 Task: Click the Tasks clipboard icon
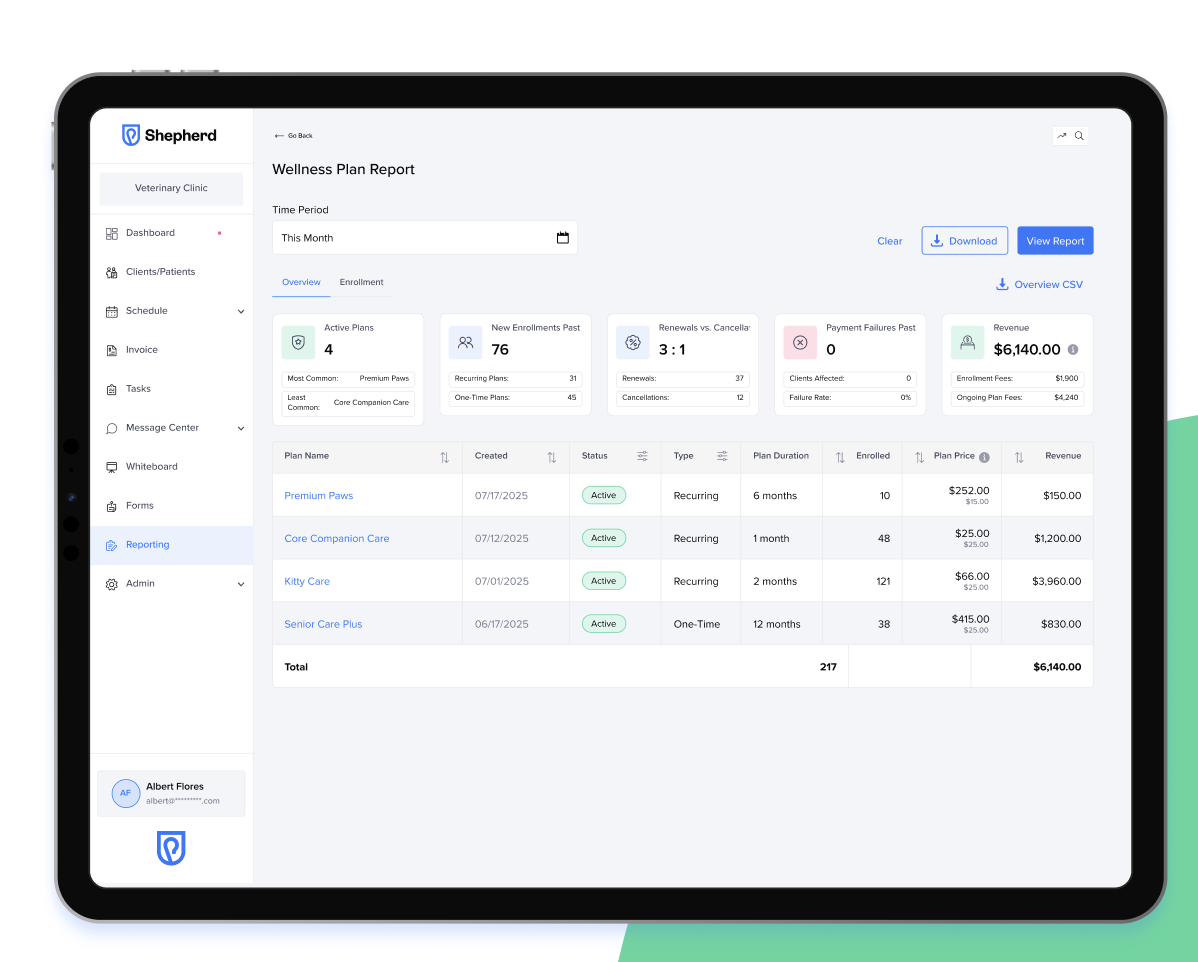click(x=112, y=389)
